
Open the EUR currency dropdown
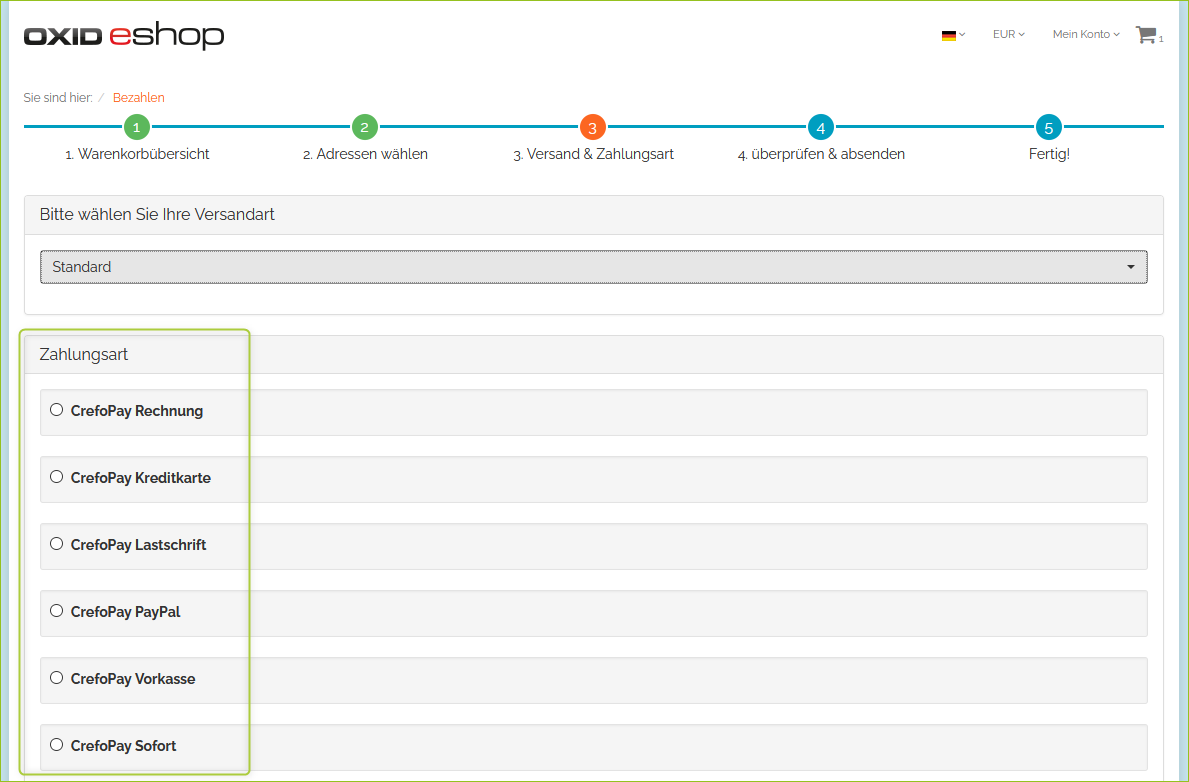click(1009, 34)
